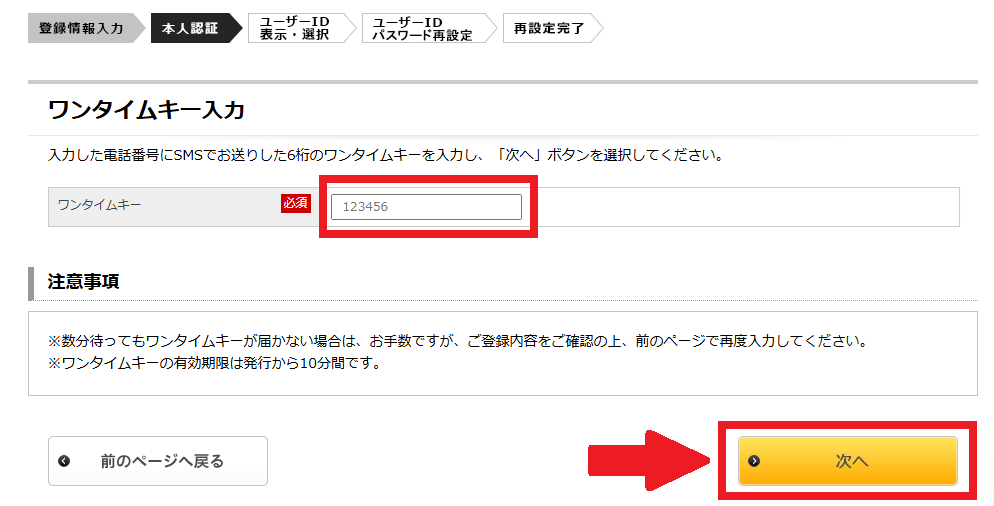994x506 pixels.
Task: Click empty row area right of key input
Action: click(748, 207)
